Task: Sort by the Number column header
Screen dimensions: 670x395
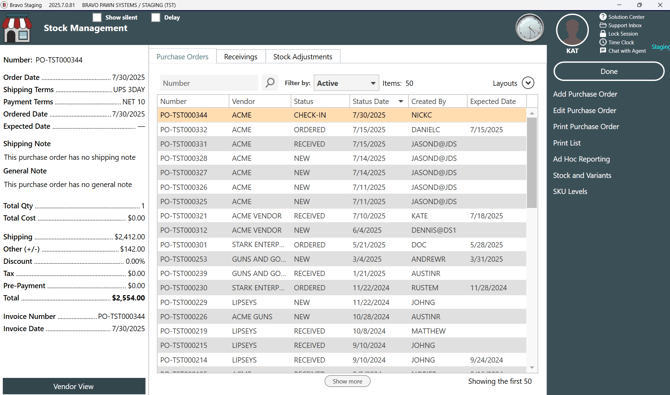Action: pos(193,101)
